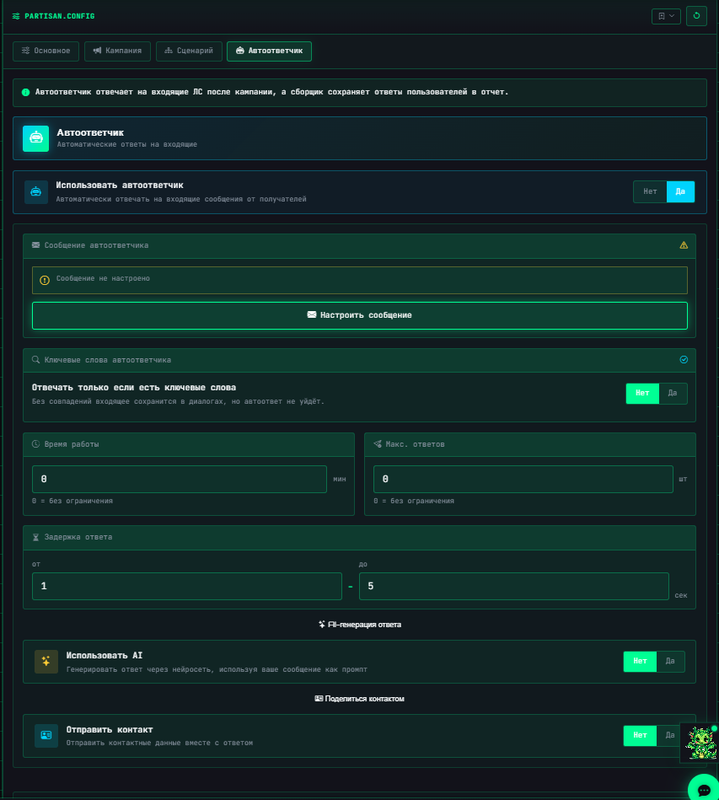The image size is (719, 800).
Task: Click the contact card icon beside Отправить контакт
Action: [x=46, y=736]
